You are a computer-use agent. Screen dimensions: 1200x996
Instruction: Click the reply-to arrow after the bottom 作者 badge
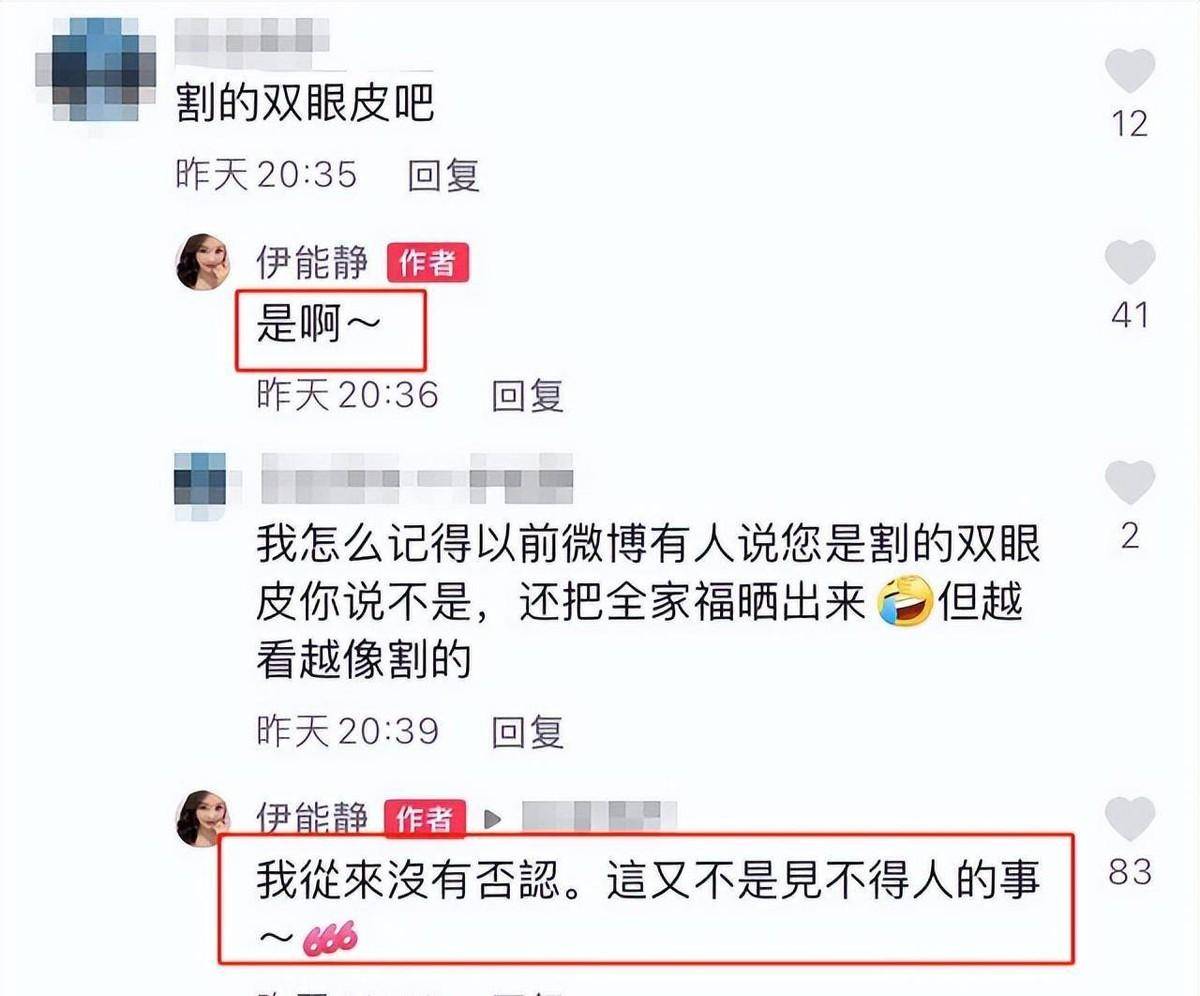[492, 819]
